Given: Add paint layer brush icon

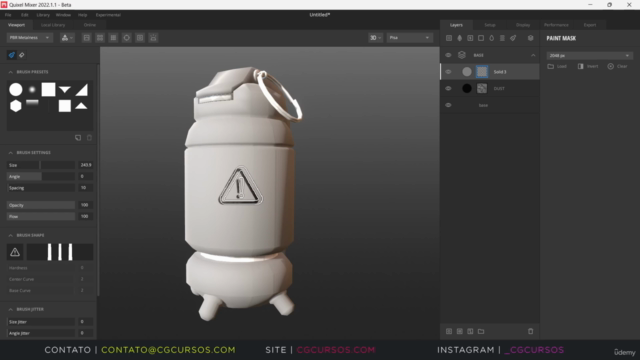Looking at the screenshot, I should click(513, 38).
